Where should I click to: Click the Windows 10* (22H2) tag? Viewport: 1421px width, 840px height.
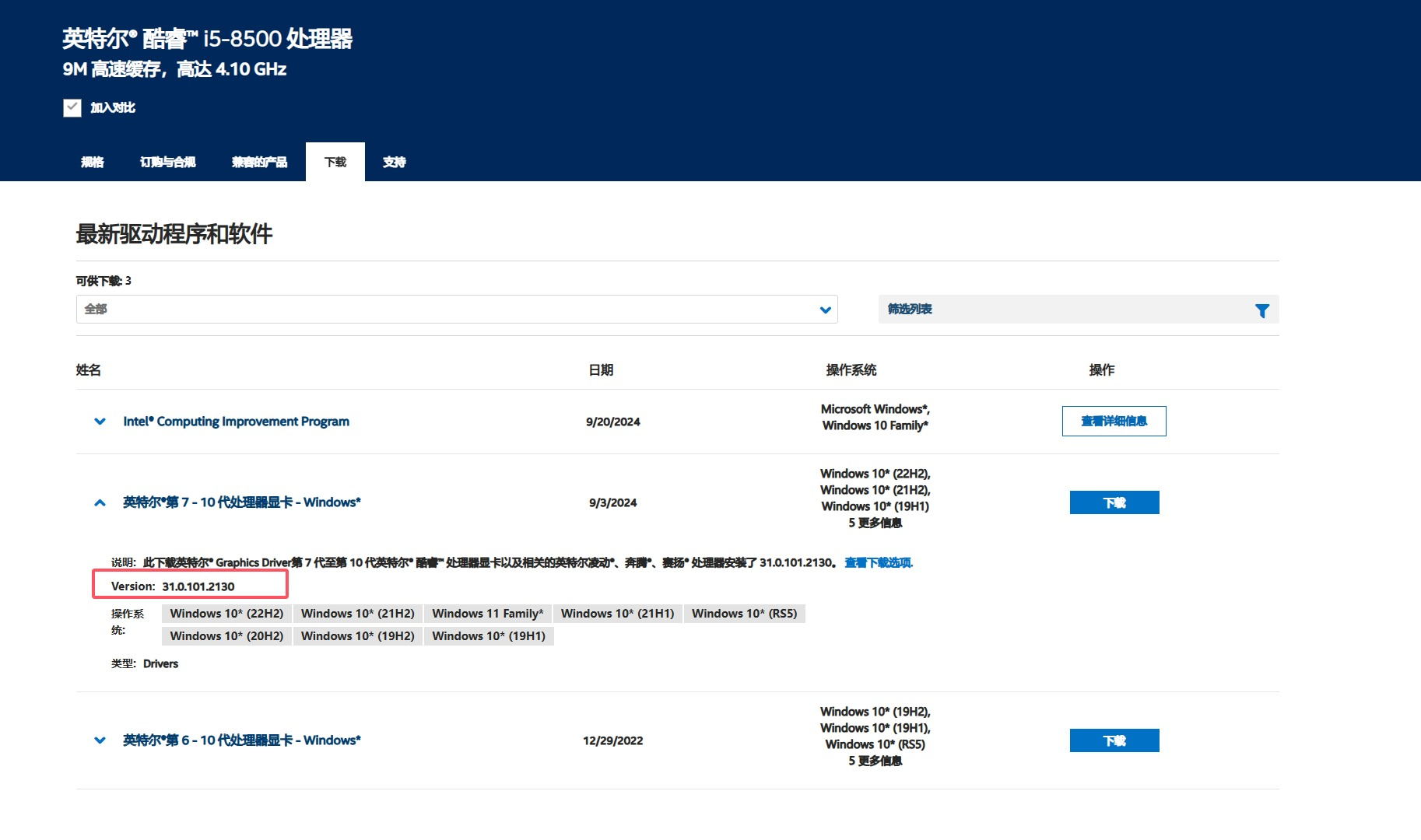[226, 614]
